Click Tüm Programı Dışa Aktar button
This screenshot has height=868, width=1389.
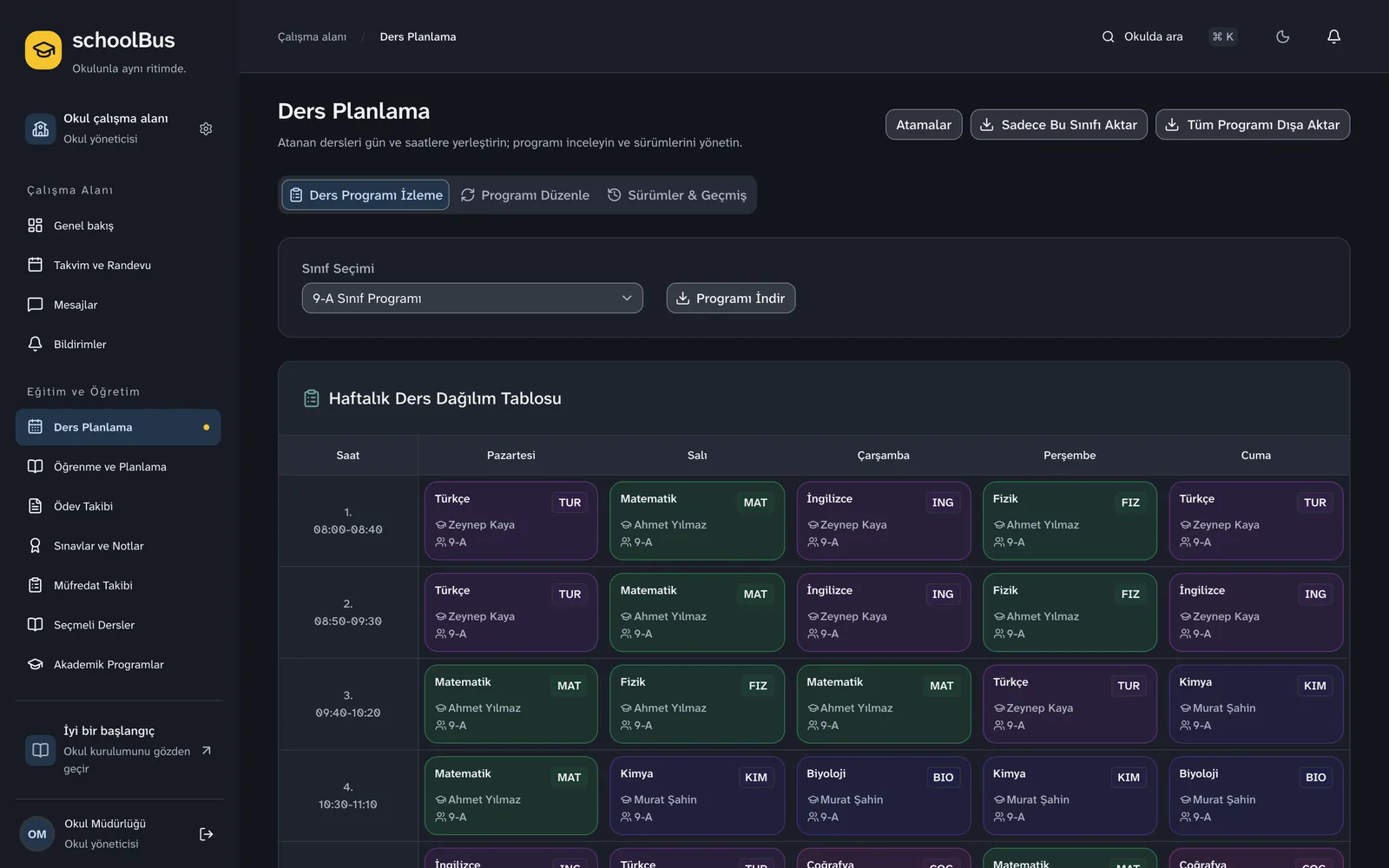[x=1253, y=124]
